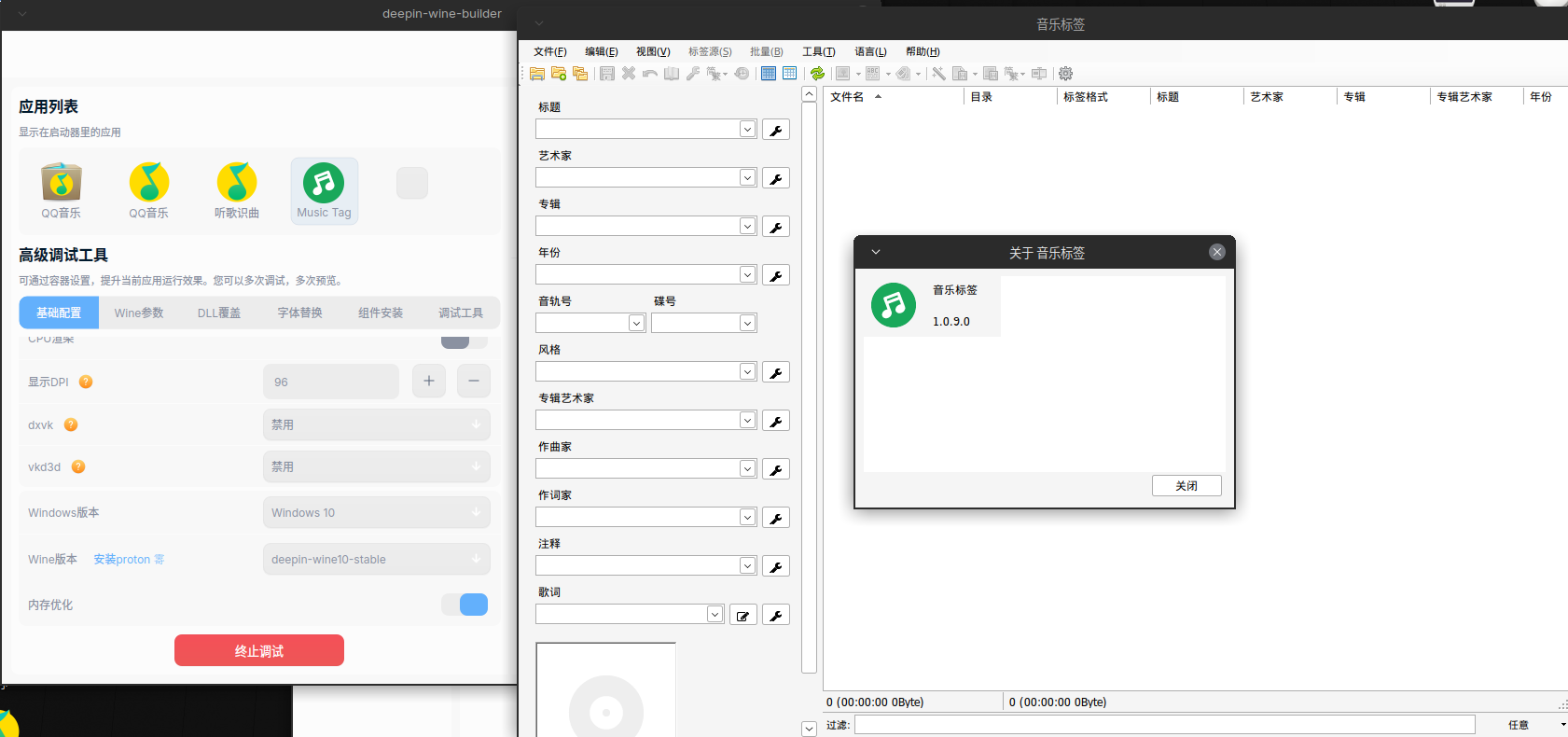Click the wrench button beside the 作曲家 field
The width and height of the screenshot is (1568, 737).
pyautogui.click(x=776, y=469)
